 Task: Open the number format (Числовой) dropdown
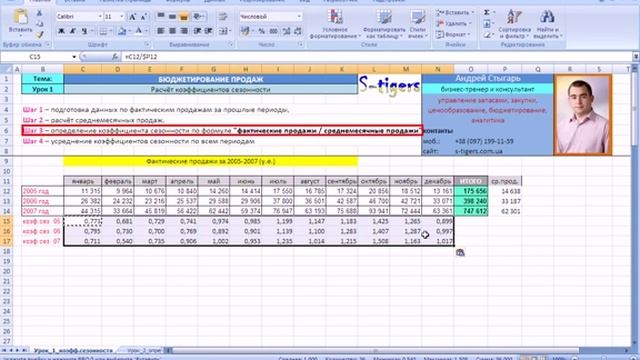tap(299, 16)
